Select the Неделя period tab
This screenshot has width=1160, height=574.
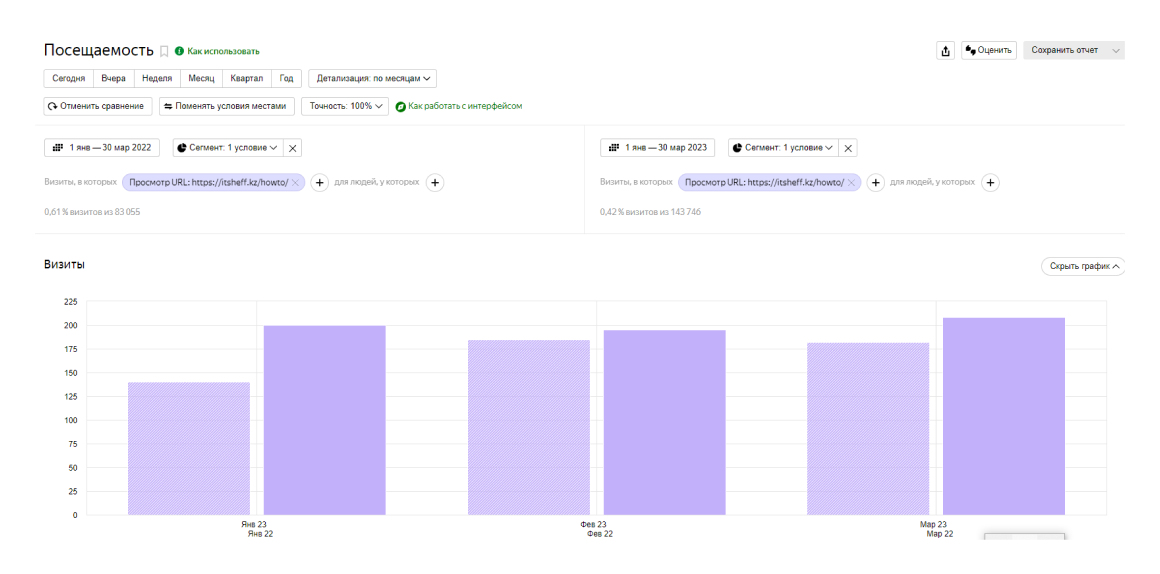tap(156, 78)
